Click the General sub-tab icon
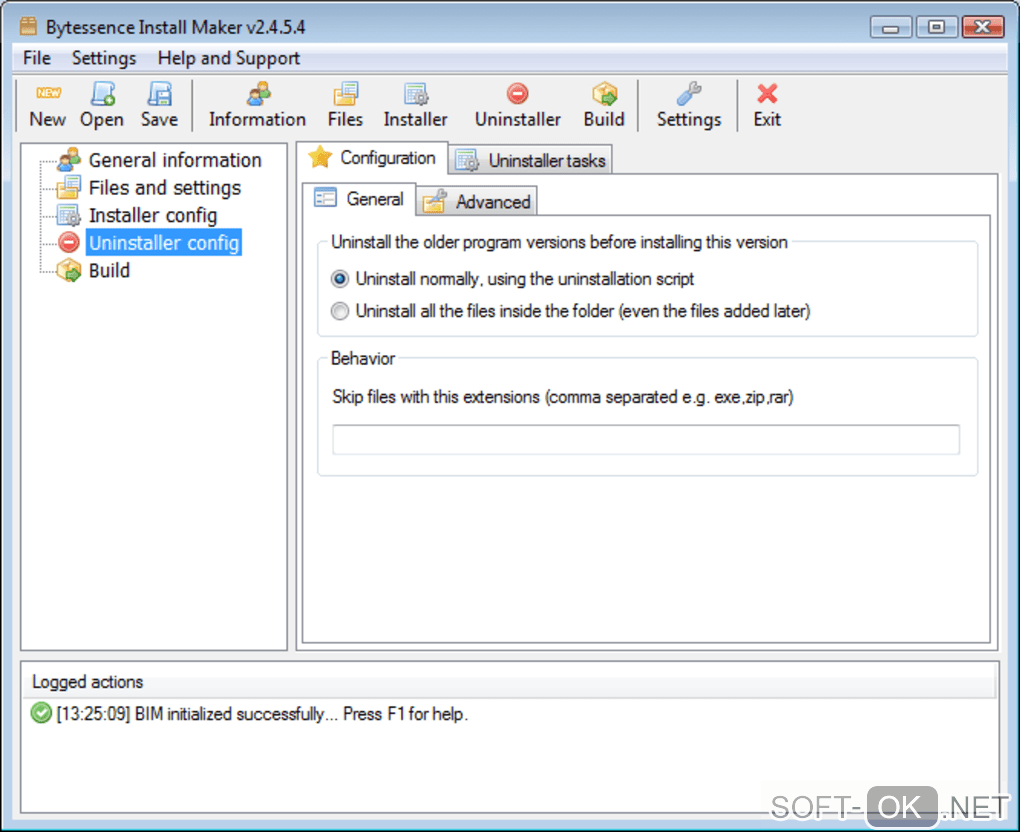Image resolution: width=1020 pixels, height=832 pixels. click(325, 198)
